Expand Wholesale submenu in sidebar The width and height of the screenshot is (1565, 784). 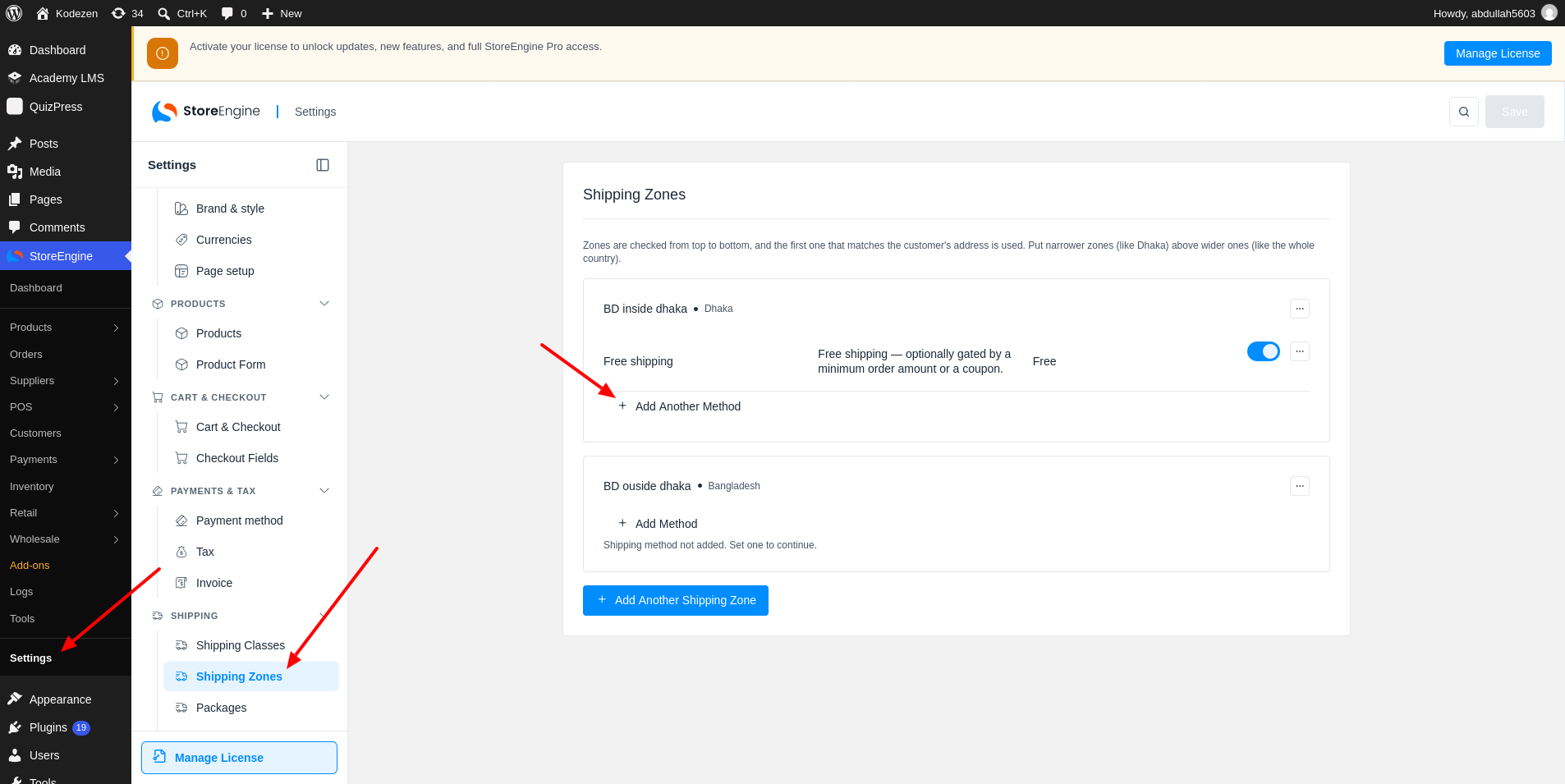[116, 539]
